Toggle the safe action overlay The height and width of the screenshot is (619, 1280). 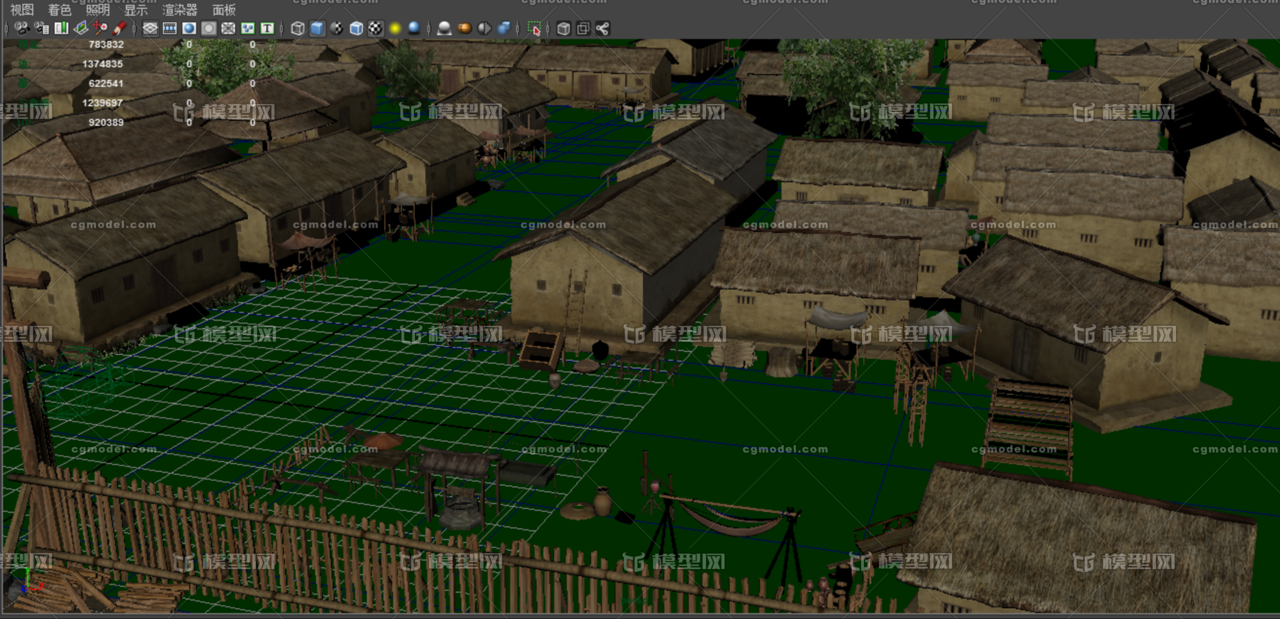coord(247,28)
